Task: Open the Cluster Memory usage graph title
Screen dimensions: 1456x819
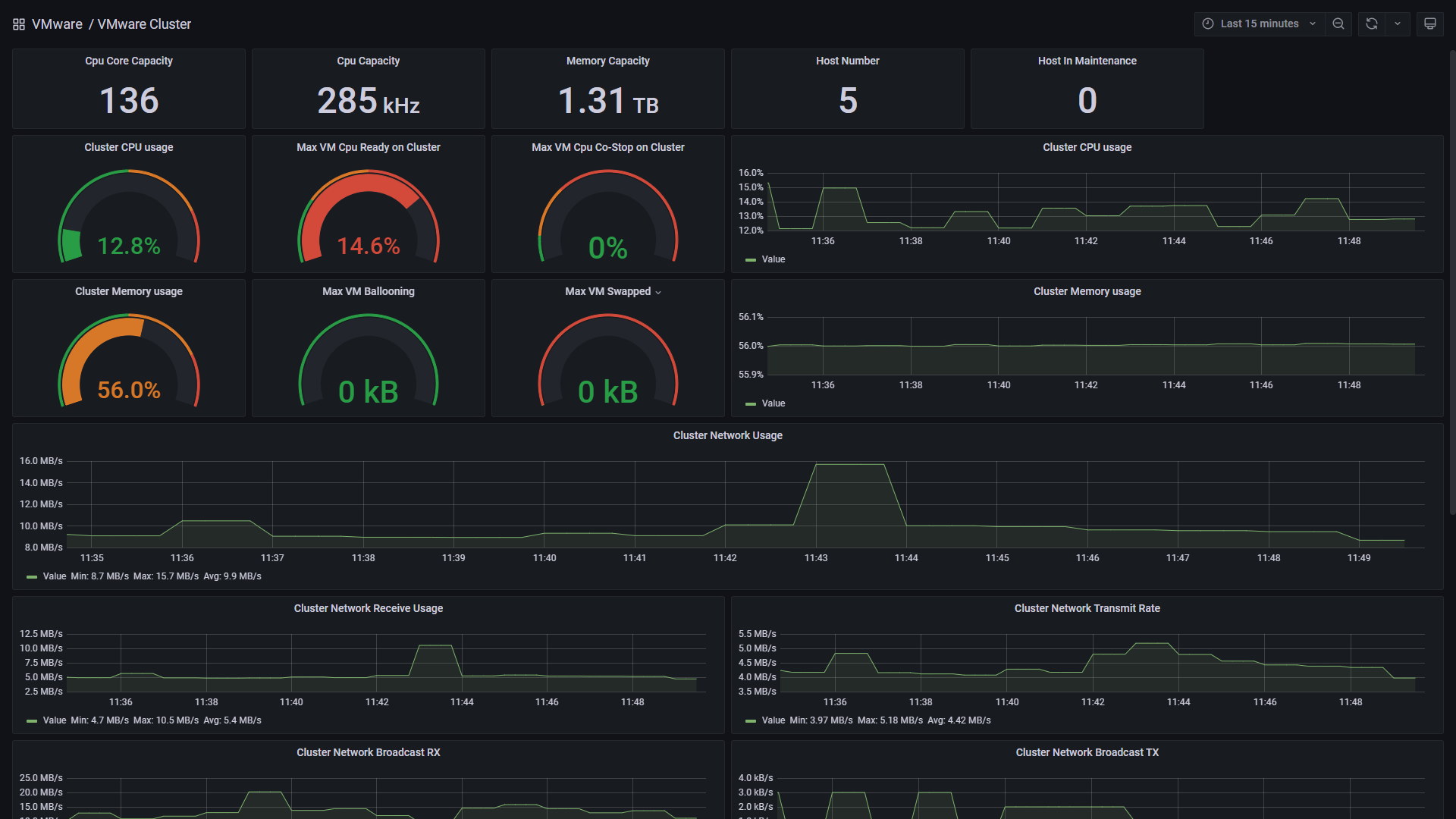Action: tap(1087, 291)
